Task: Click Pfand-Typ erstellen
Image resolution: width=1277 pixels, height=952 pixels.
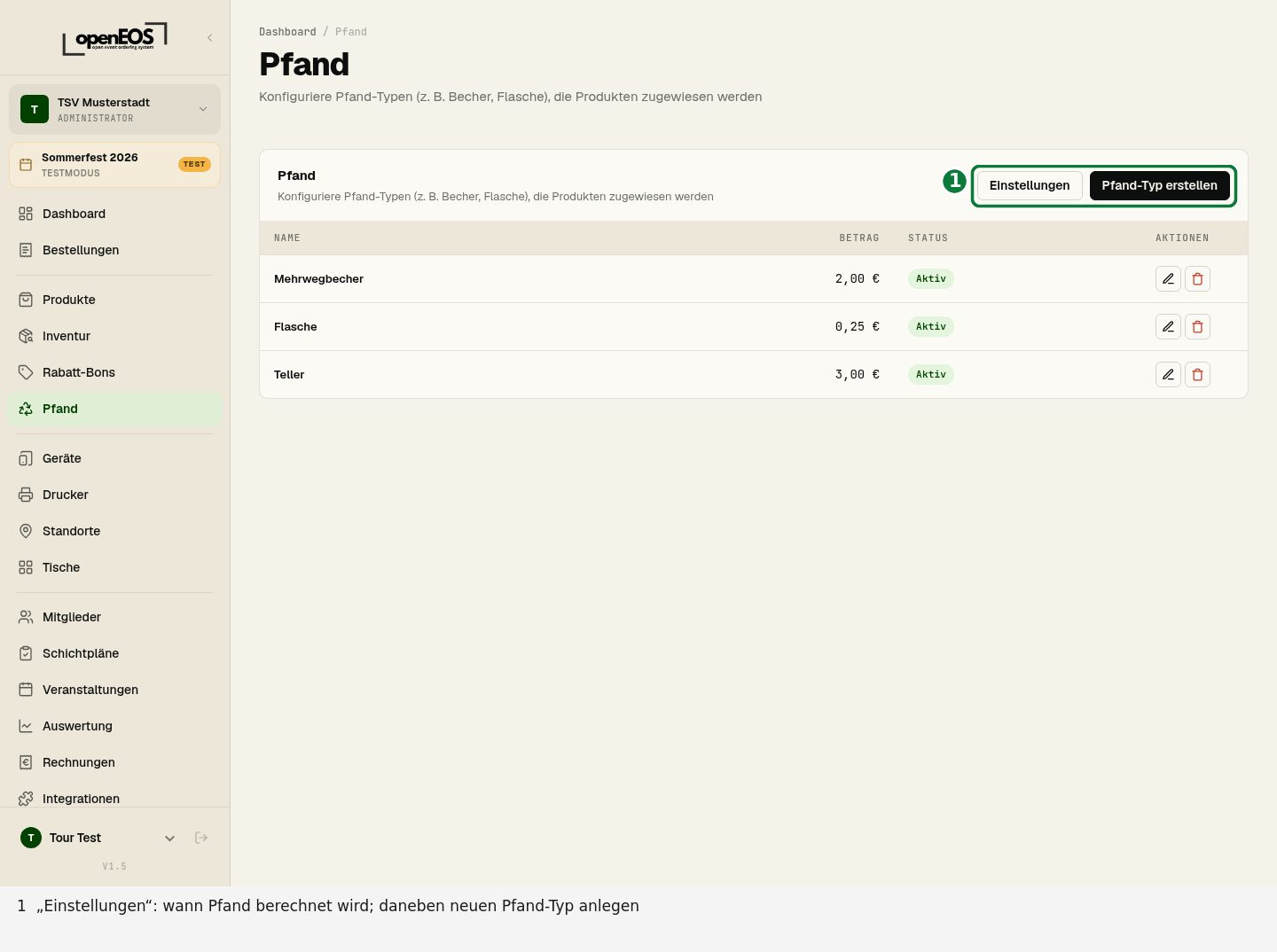Action: click(1159, 185)
